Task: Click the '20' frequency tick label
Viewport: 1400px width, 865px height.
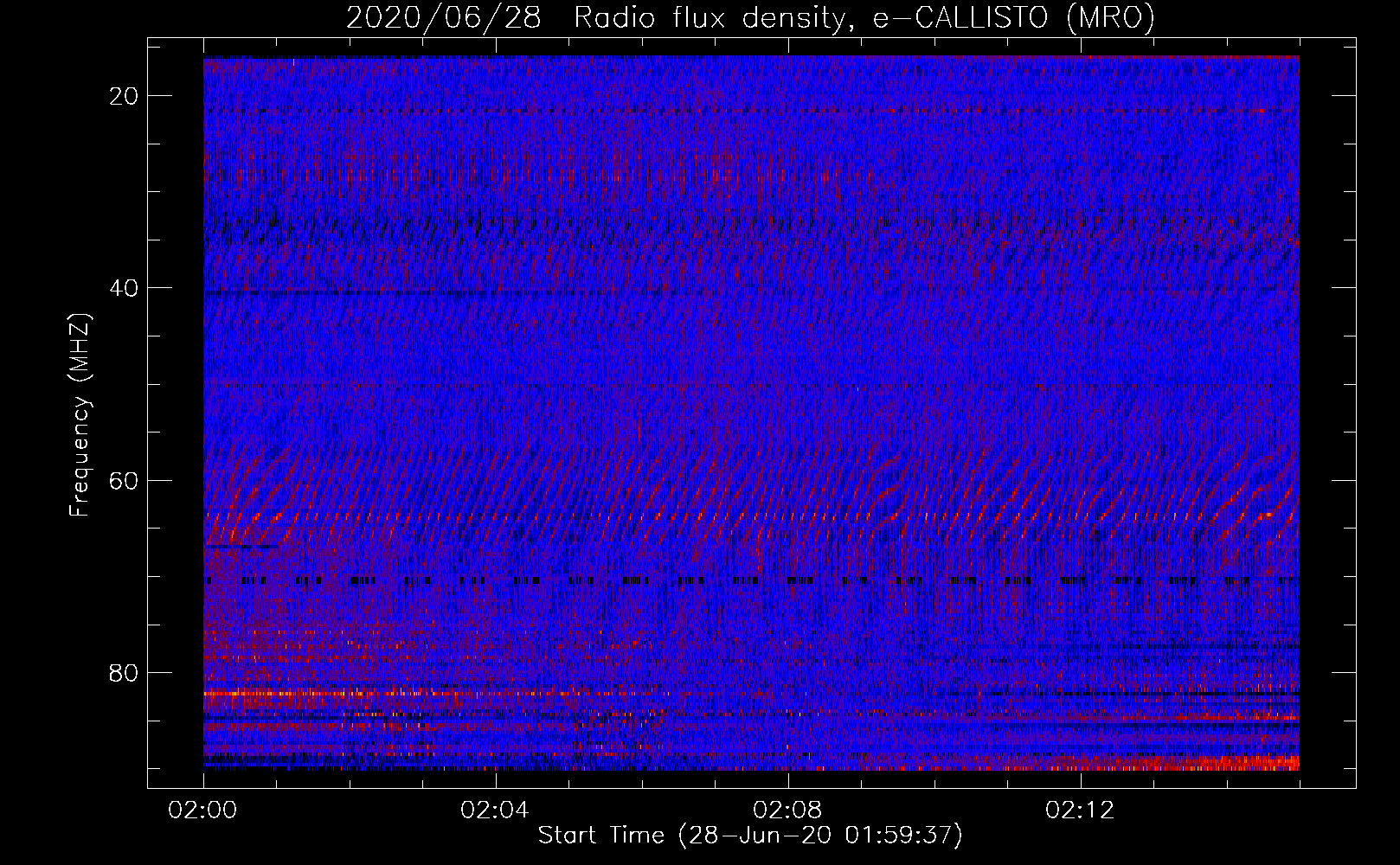Action: 125,96
